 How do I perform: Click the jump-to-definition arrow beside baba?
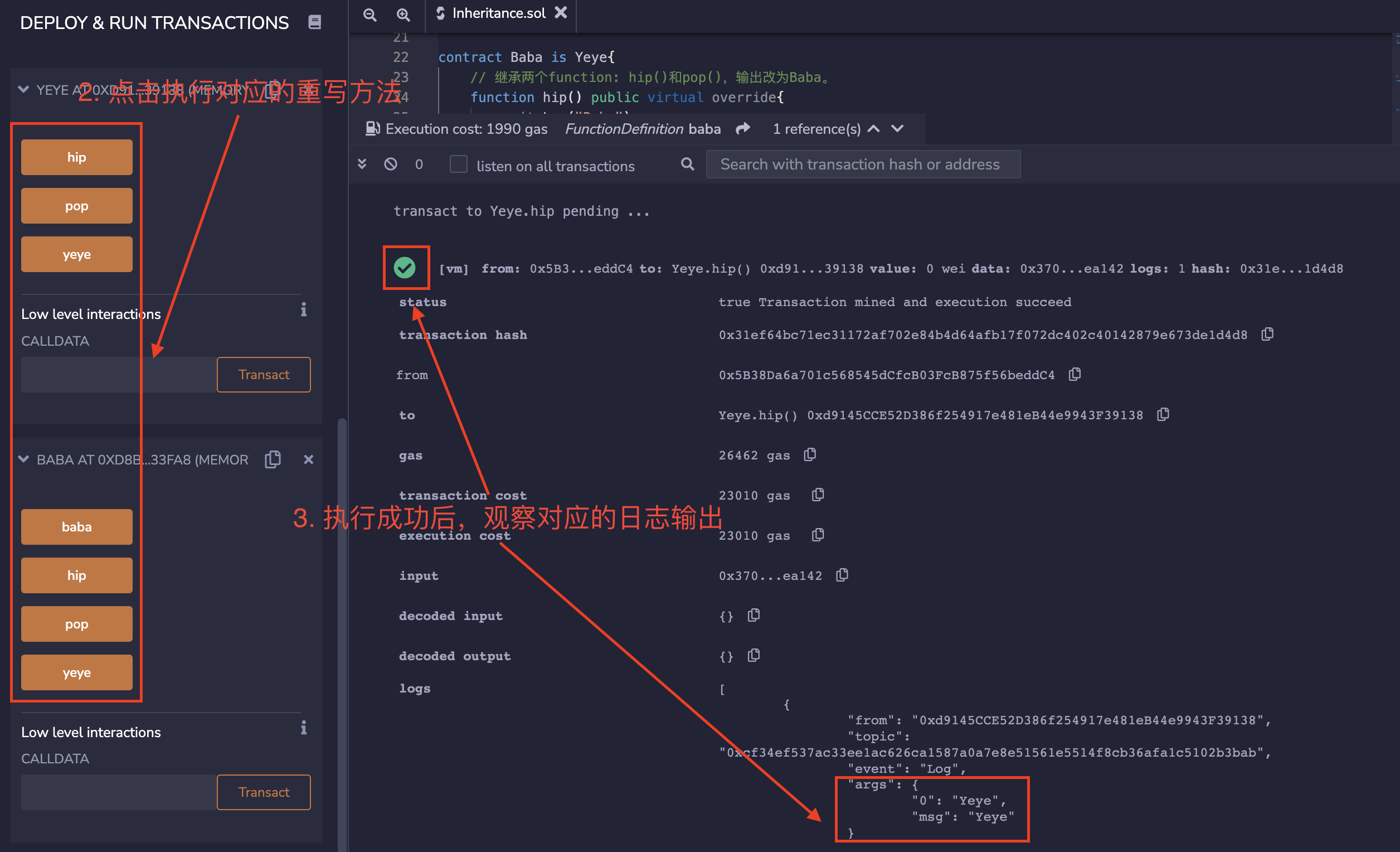click(x=743, y=129)
